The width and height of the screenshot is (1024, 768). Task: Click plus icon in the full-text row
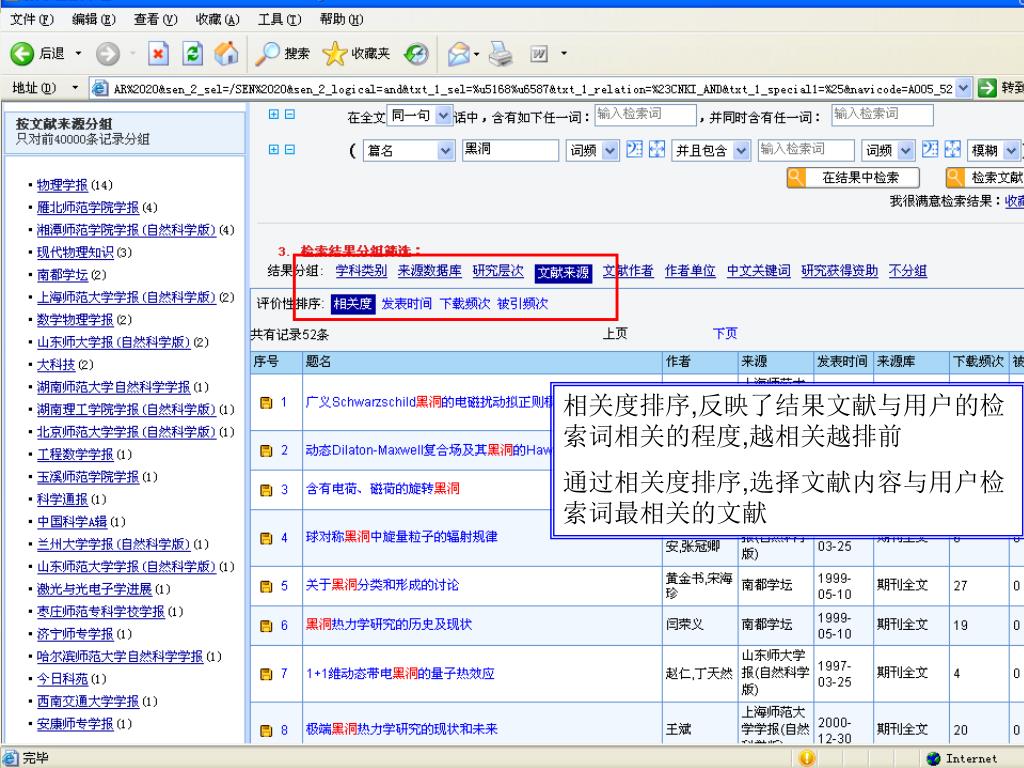[274, 114]
